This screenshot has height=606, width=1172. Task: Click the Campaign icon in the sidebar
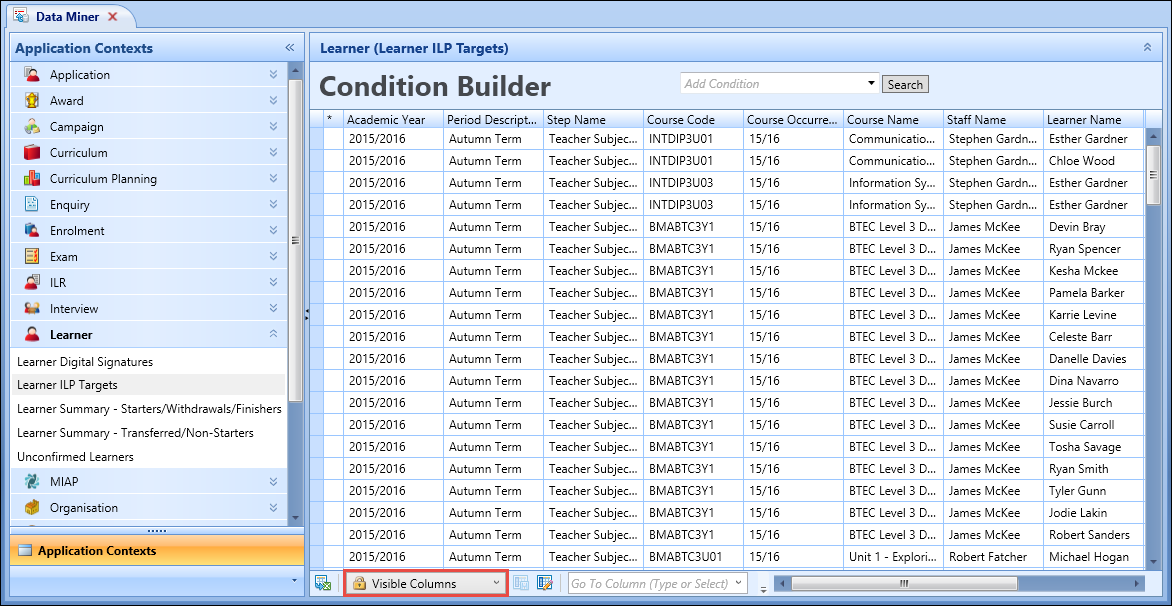[x=30, y=126]
